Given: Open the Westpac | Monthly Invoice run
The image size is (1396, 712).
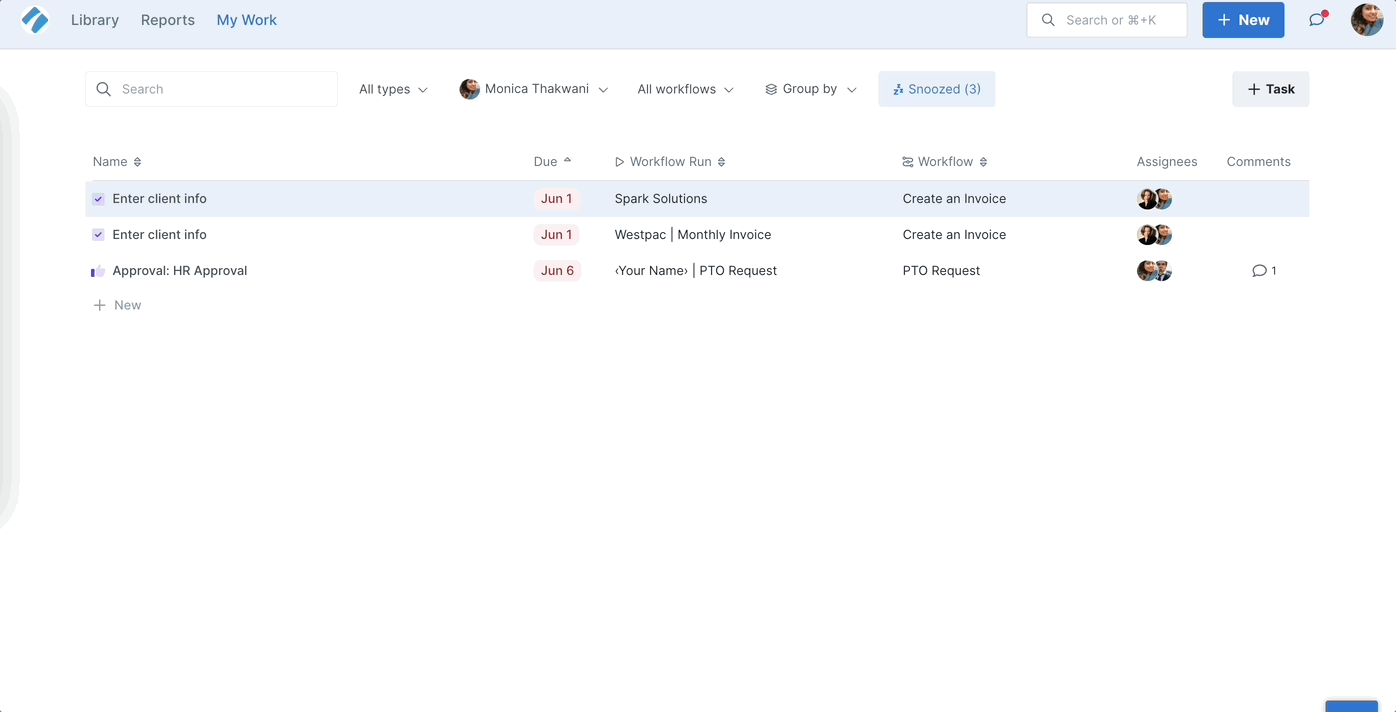Looking at the screenshot, I should [x=693, y=235].
